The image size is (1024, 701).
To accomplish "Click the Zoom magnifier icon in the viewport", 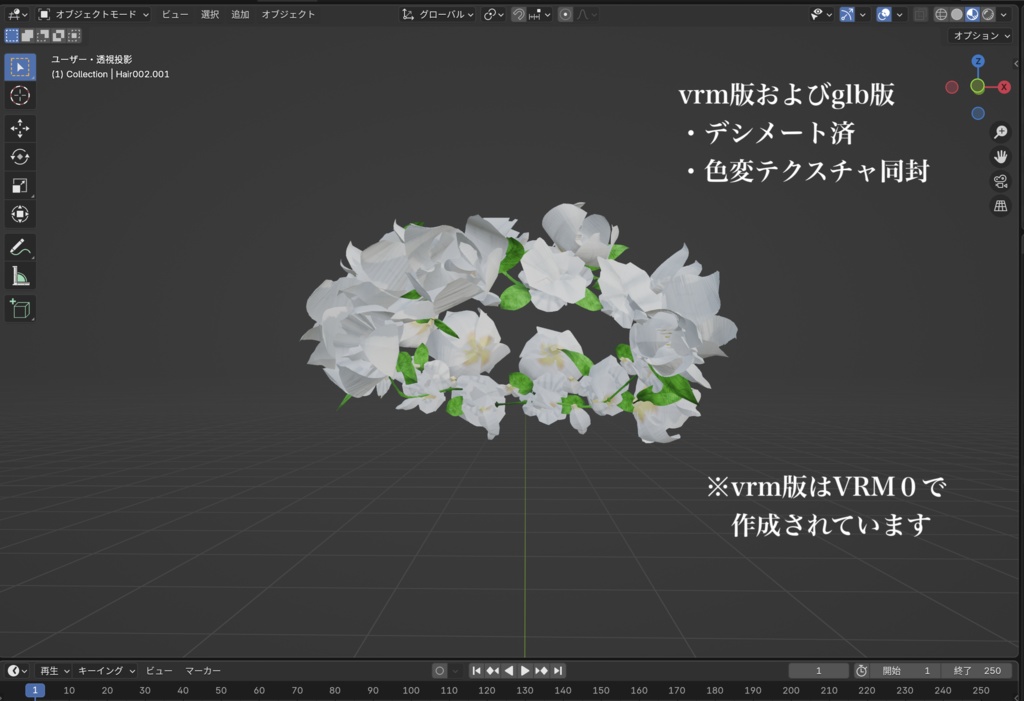I will (1001, 131).
